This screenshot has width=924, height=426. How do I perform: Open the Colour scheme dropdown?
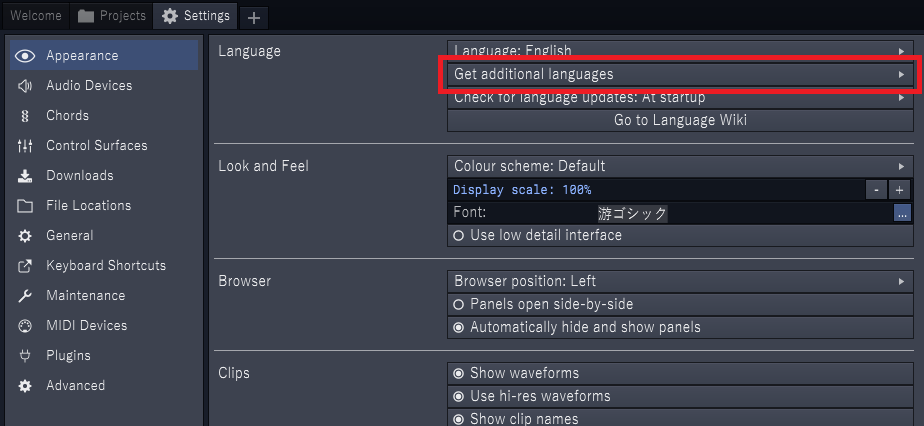click(x=679, y=166)
